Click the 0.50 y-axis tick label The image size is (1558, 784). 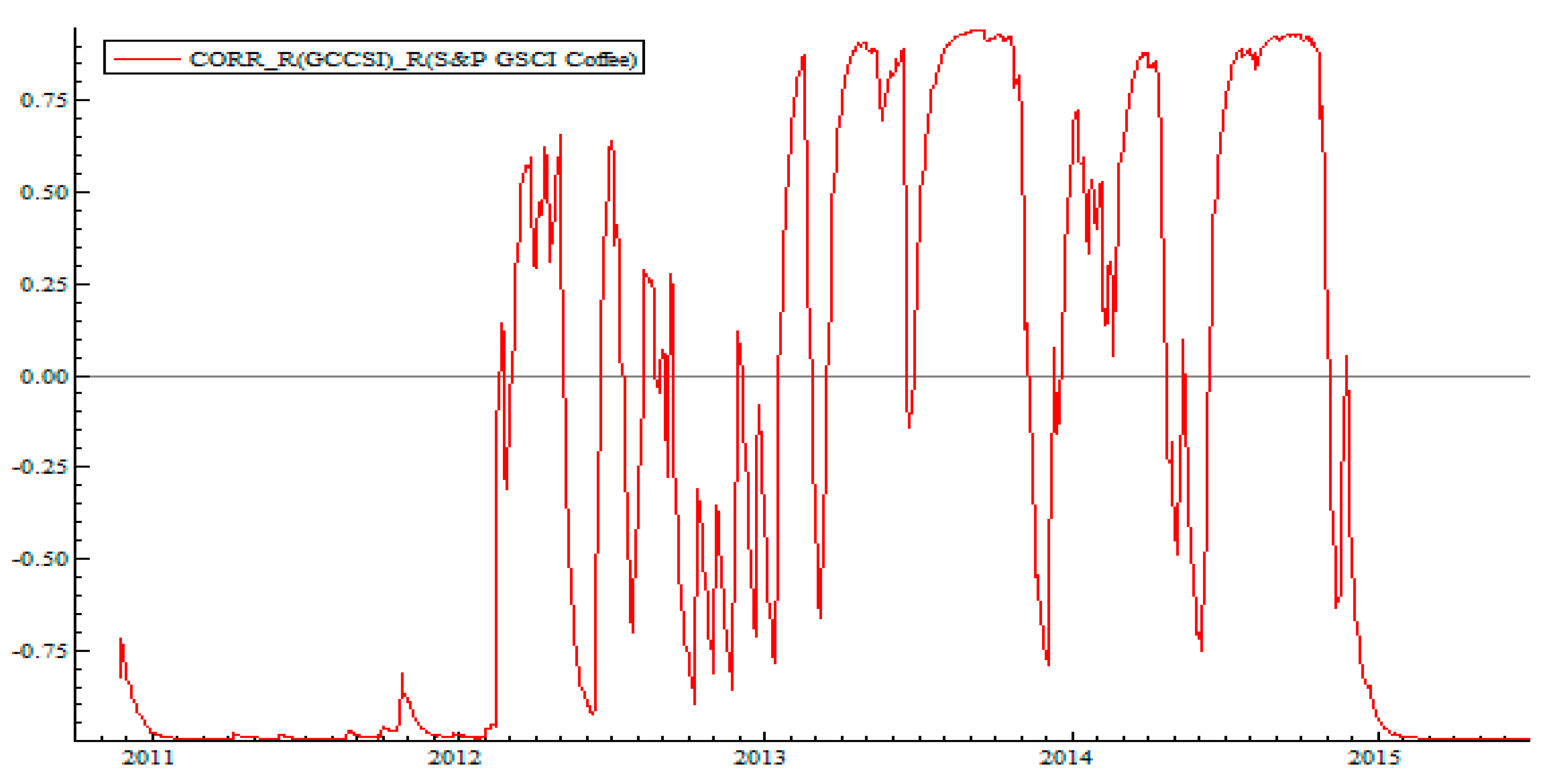(44, 192)
